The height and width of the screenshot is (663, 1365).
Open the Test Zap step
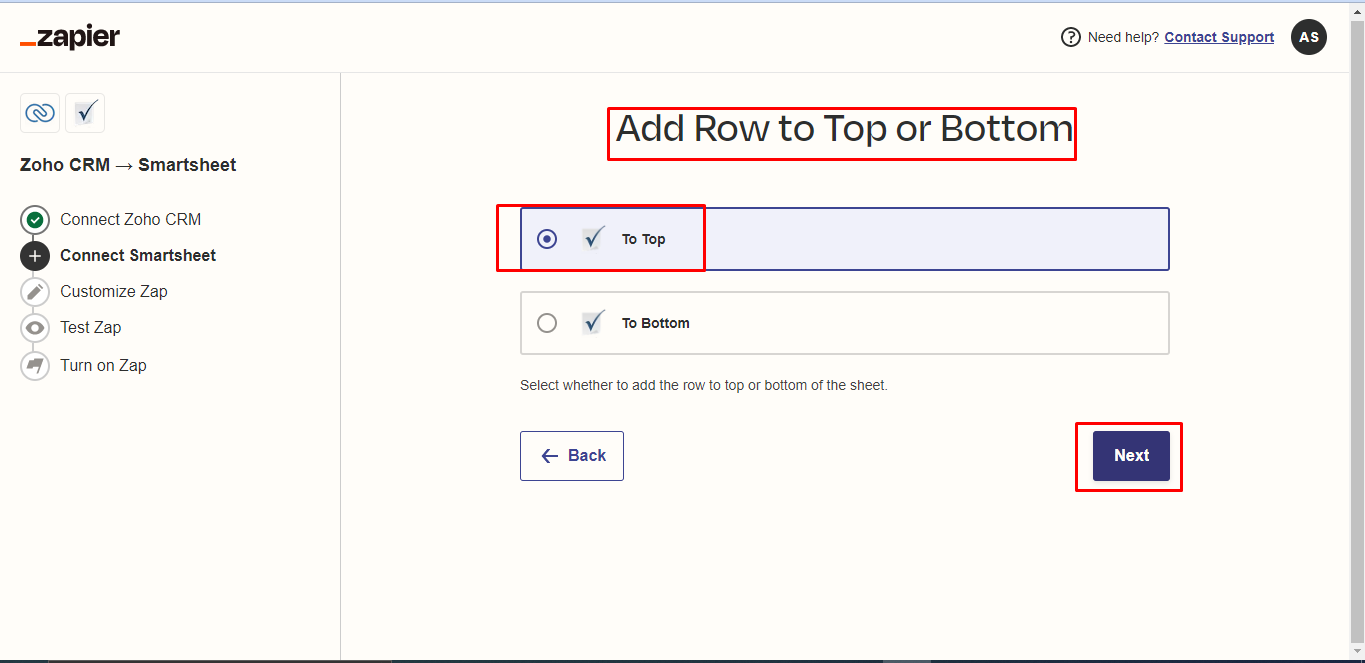click(x=91, y=327)
